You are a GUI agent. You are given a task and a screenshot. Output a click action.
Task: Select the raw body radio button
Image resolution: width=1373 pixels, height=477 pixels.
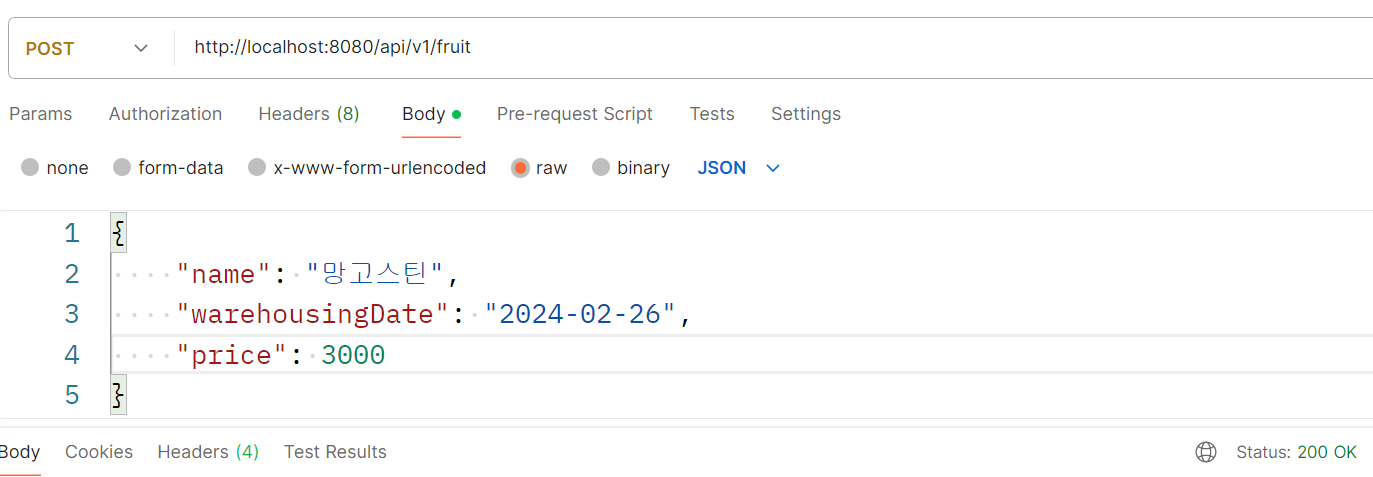pos(520,168)
